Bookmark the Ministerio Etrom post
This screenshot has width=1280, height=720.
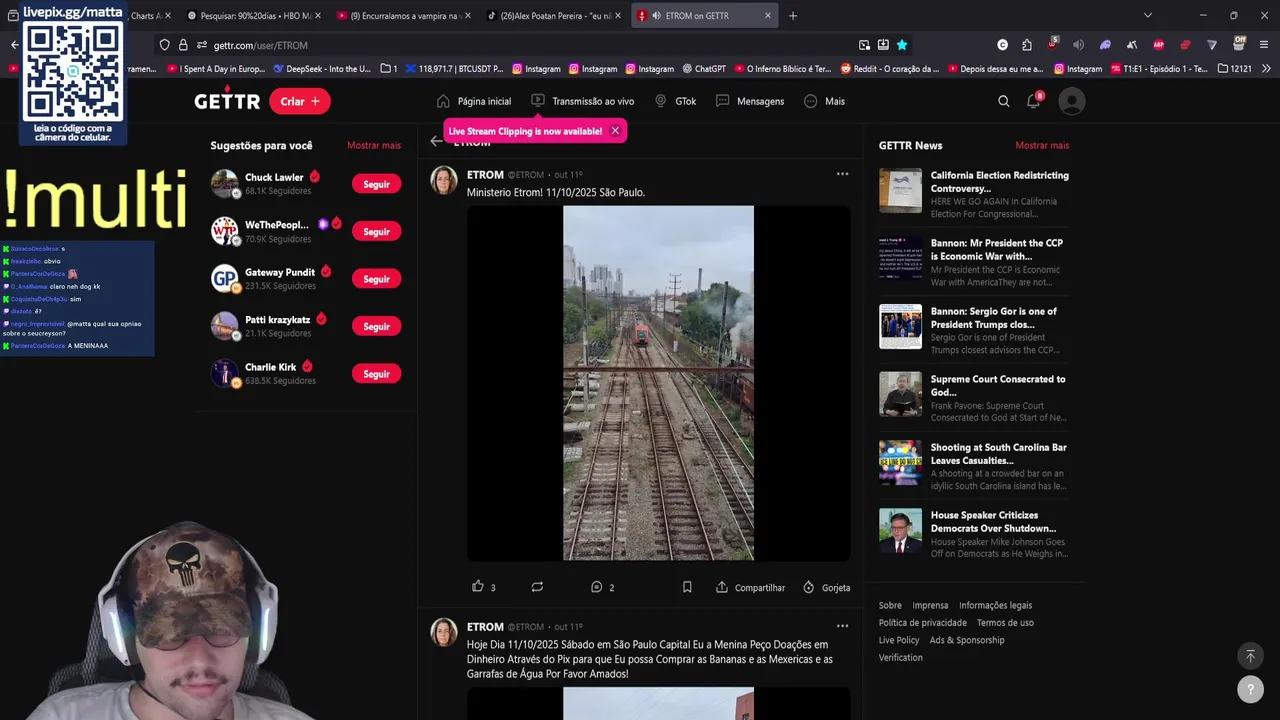[687, 587]
